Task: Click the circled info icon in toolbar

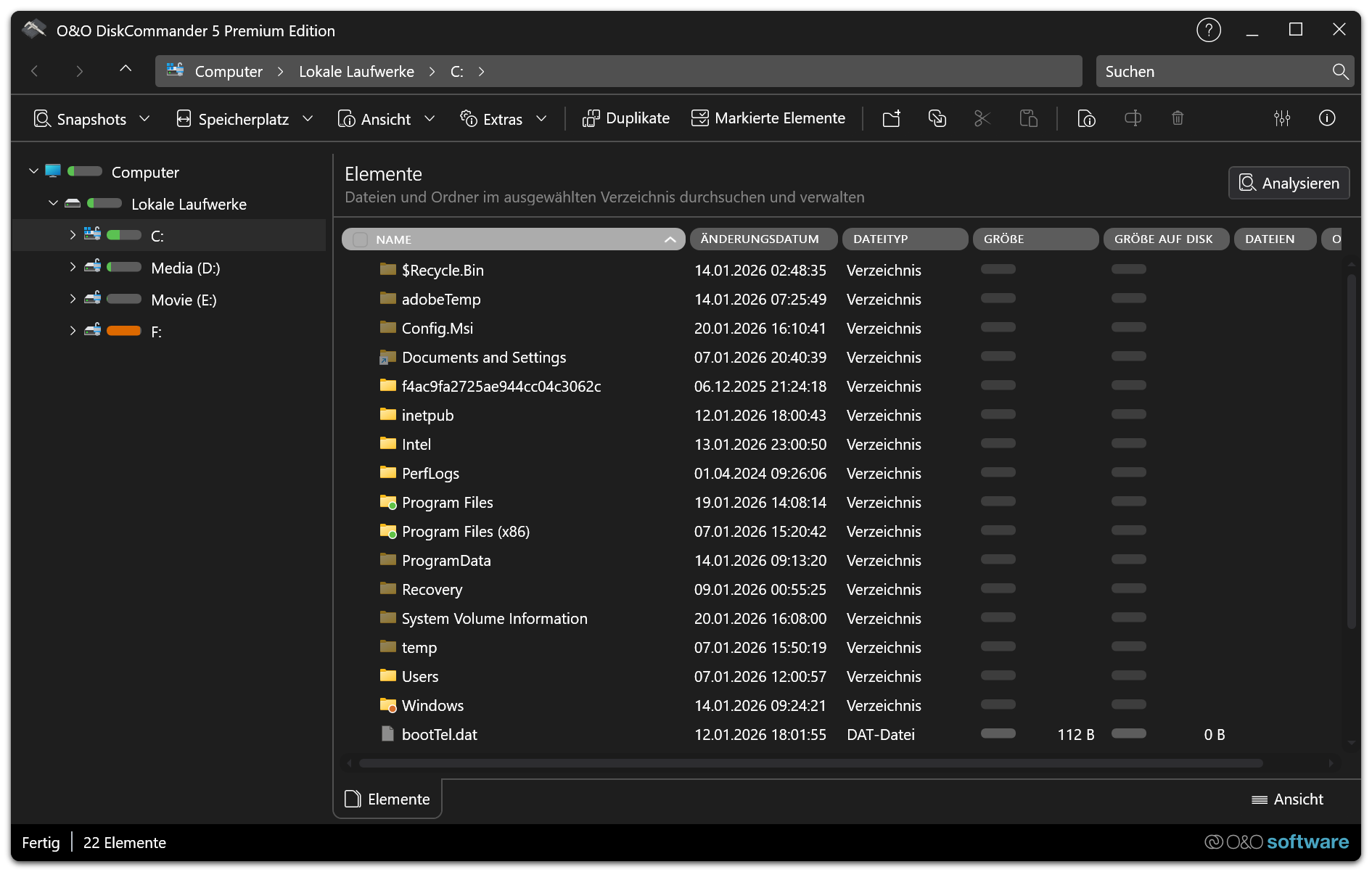Action: 1327,118
